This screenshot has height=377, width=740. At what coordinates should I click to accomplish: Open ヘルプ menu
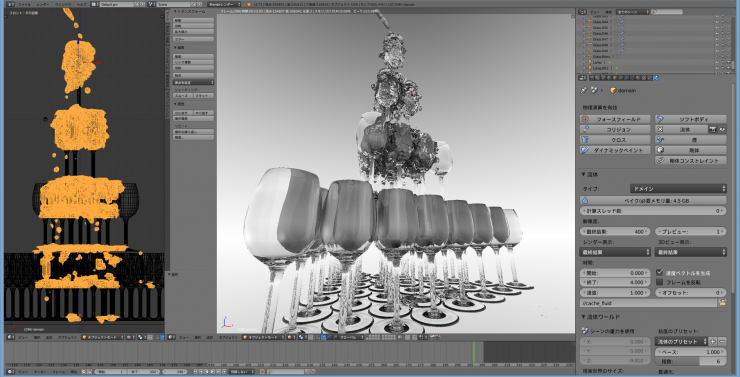(82, 4)
